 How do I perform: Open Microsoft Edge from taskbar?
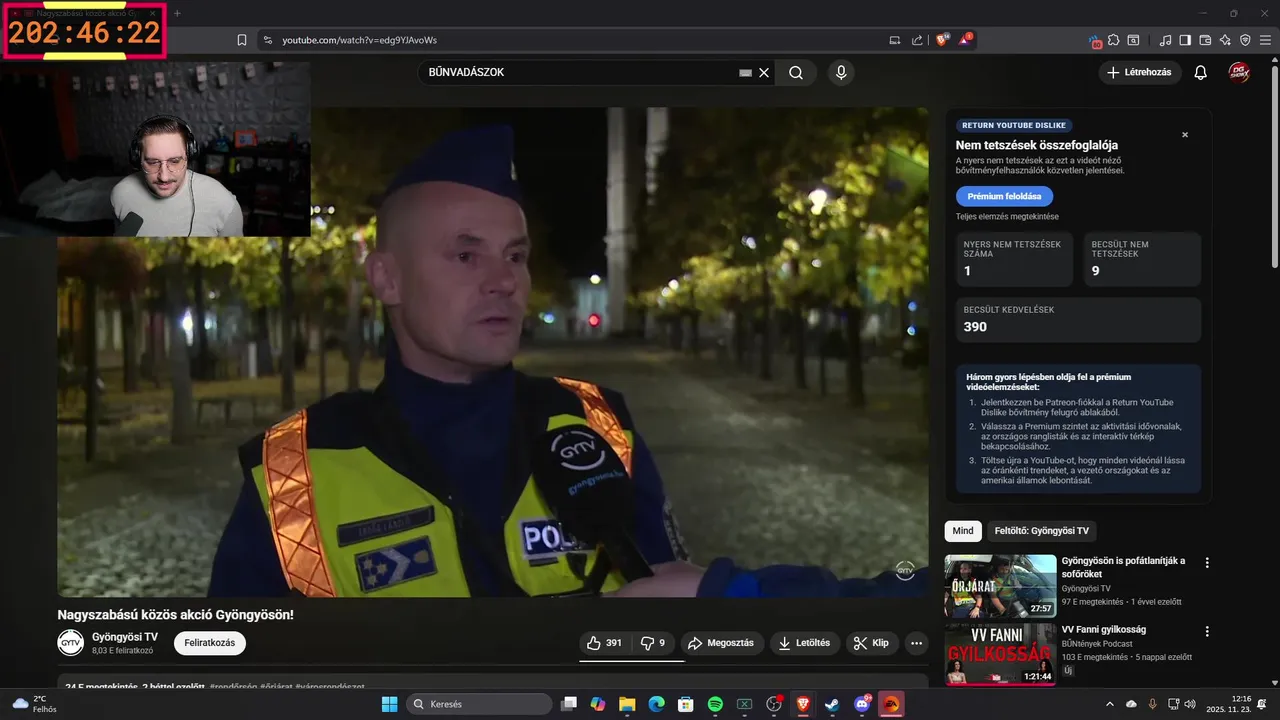pos(656,704)
